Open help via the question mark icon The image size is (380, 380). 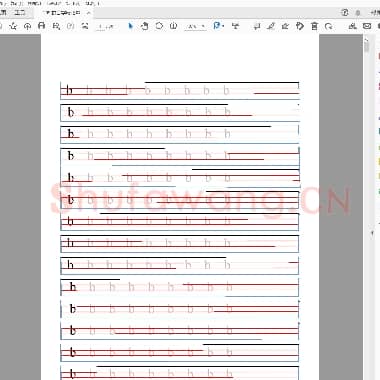pyautogui.click(x=345, y=13)
